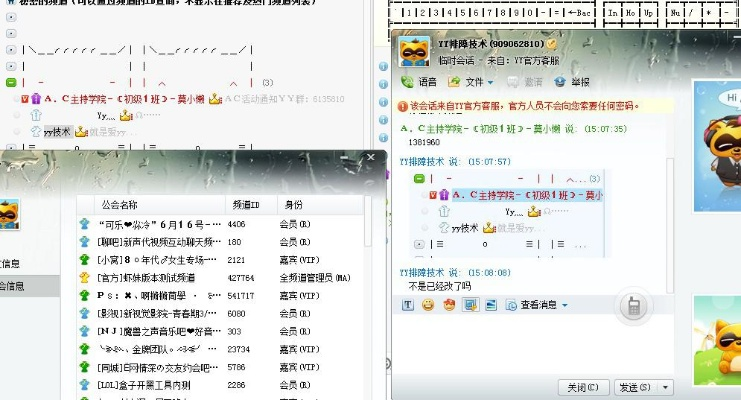
Task: Click yellow shirt icon of [官方]虾妹版本测试频道
Action: (85, 278)
